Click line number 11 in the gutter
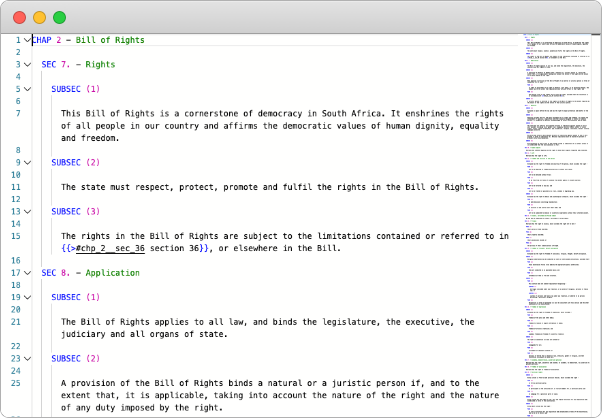 (x=16, y=187)
